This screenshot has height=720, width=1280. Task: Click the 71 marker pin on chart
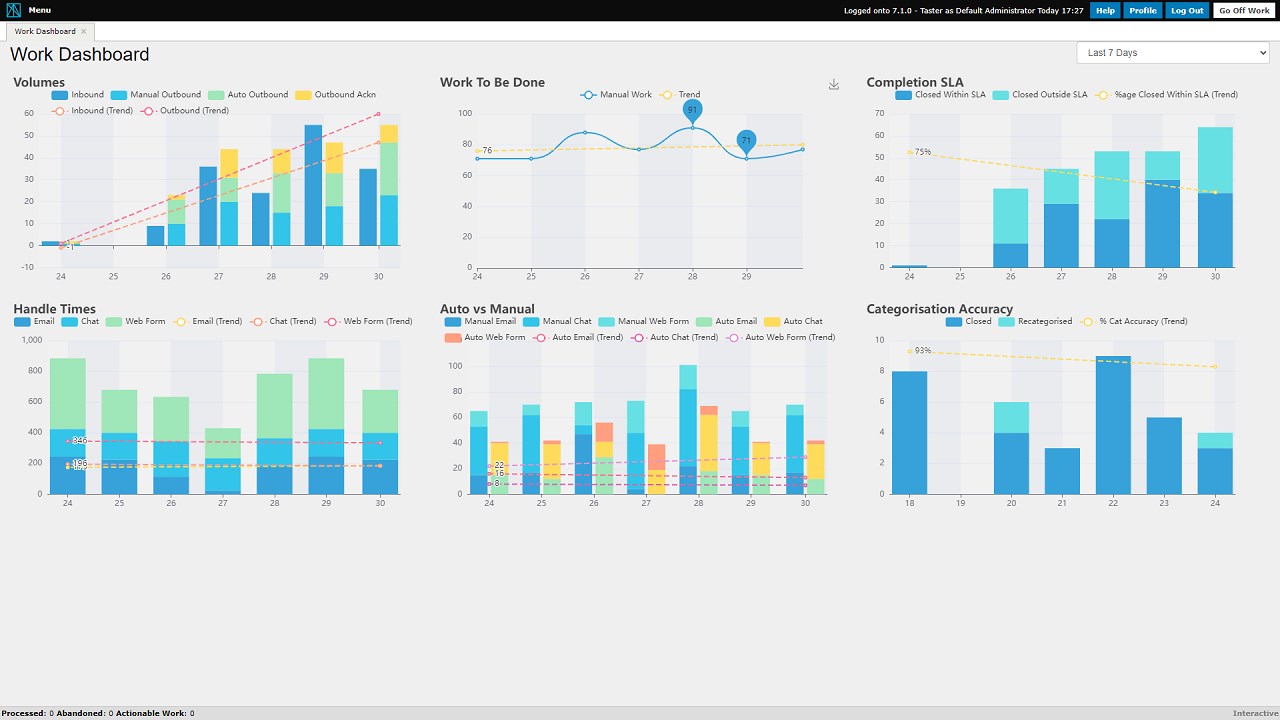click(x=746, y=142)
